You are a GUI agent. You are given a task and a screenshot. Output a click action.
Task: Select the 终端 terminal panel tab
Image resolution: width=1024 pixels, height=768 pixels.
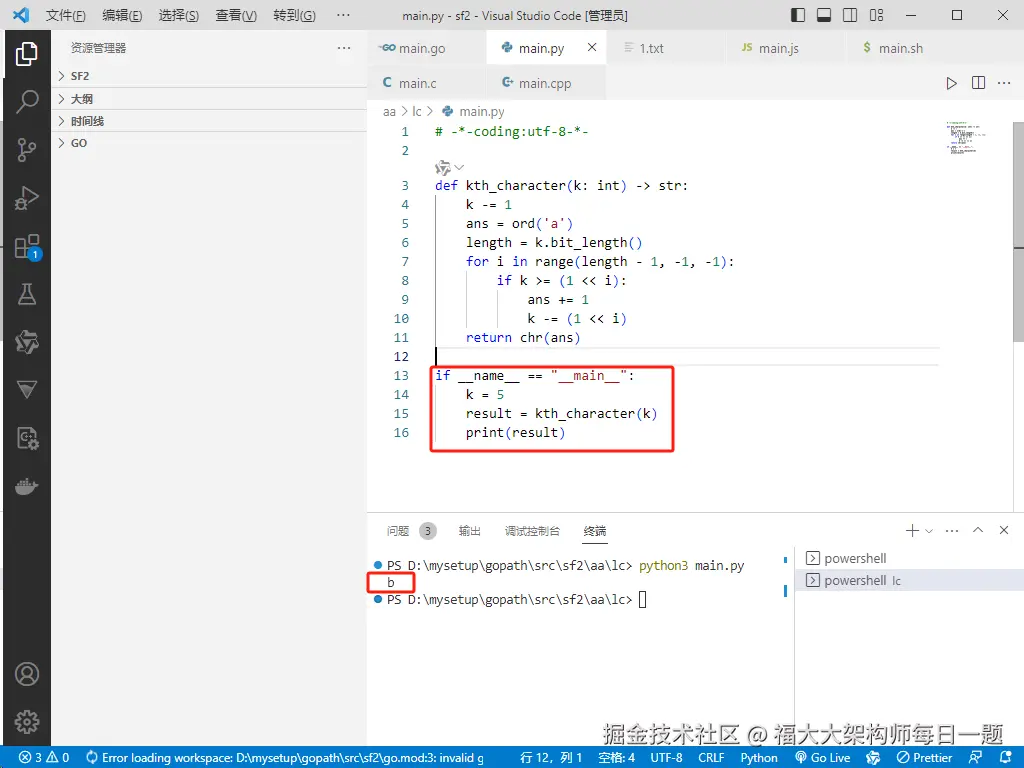tap(594, 531)
